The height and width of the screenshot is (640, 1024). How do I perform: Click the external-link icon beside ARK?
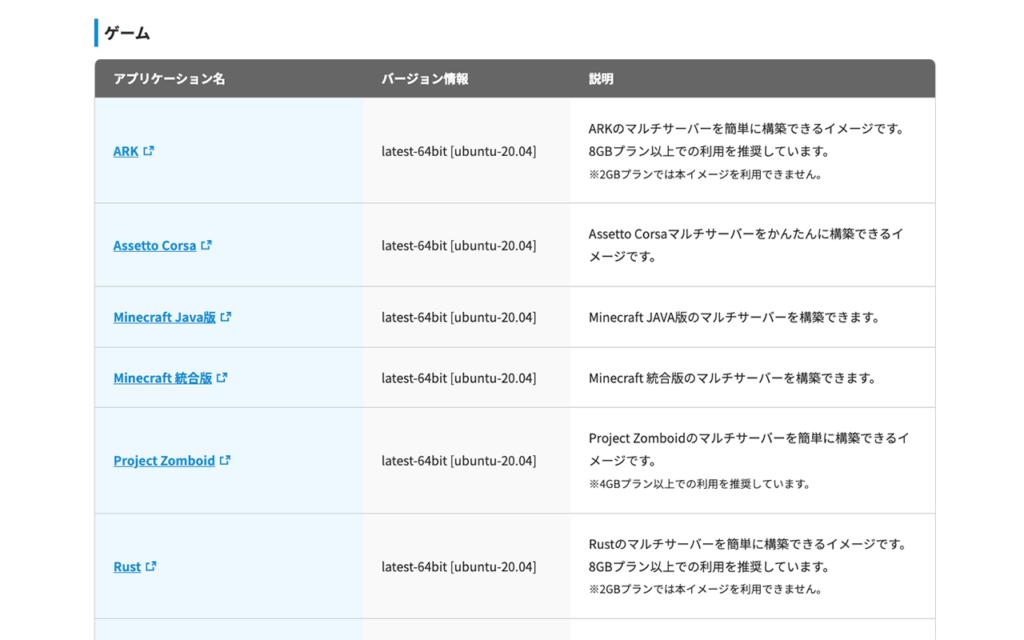[x=149, y=151]
